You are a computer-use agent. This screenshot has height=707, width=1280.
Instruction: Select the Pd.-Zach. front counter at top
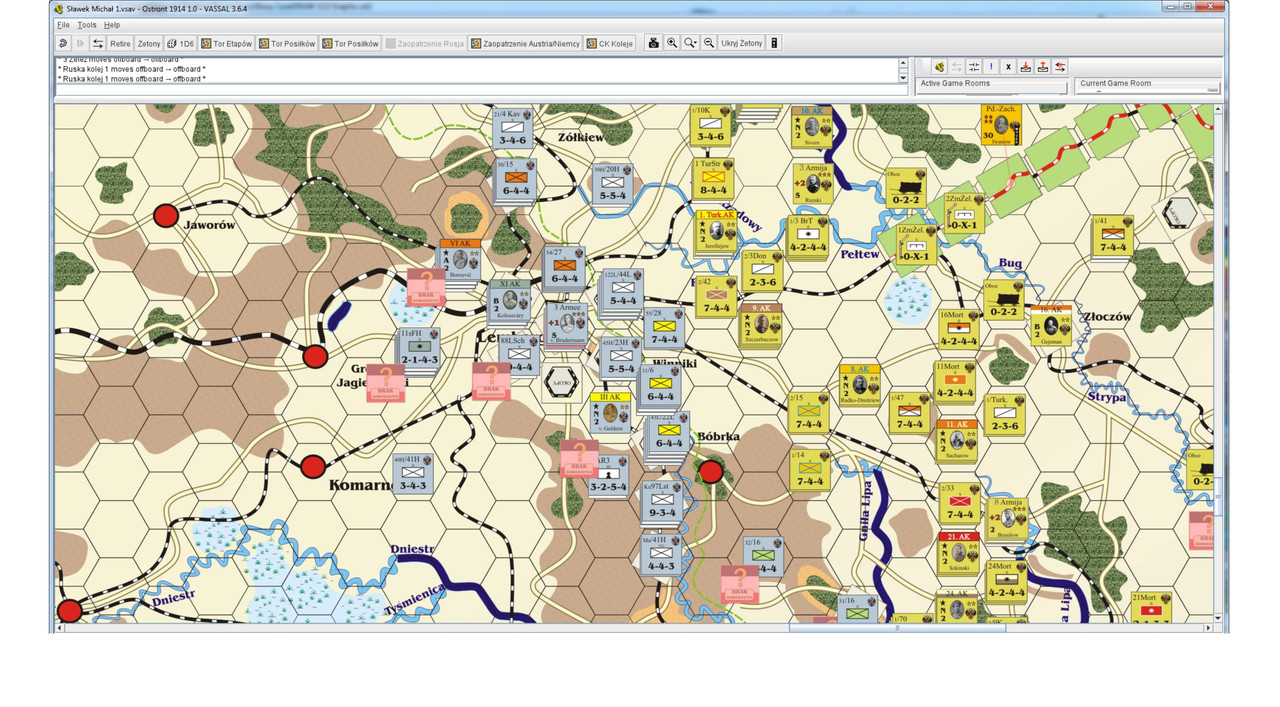1001,125
